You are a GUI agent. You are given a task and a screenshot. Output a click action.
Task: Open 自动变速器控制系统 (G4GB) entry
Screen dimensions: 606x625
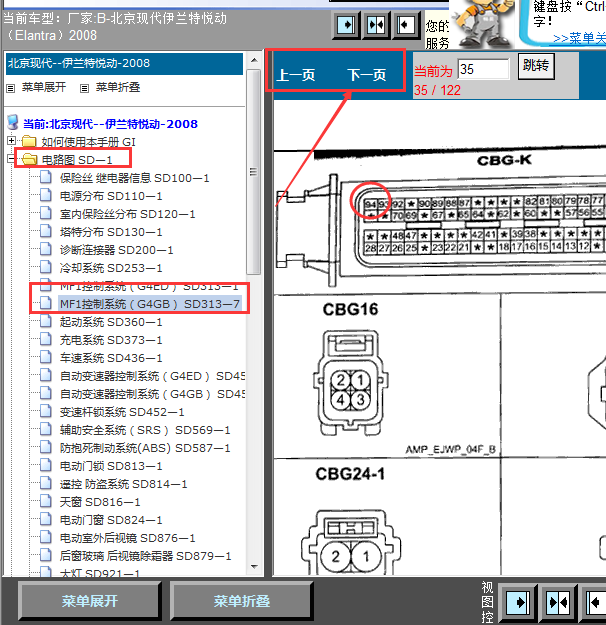click(x=153, y=394)
